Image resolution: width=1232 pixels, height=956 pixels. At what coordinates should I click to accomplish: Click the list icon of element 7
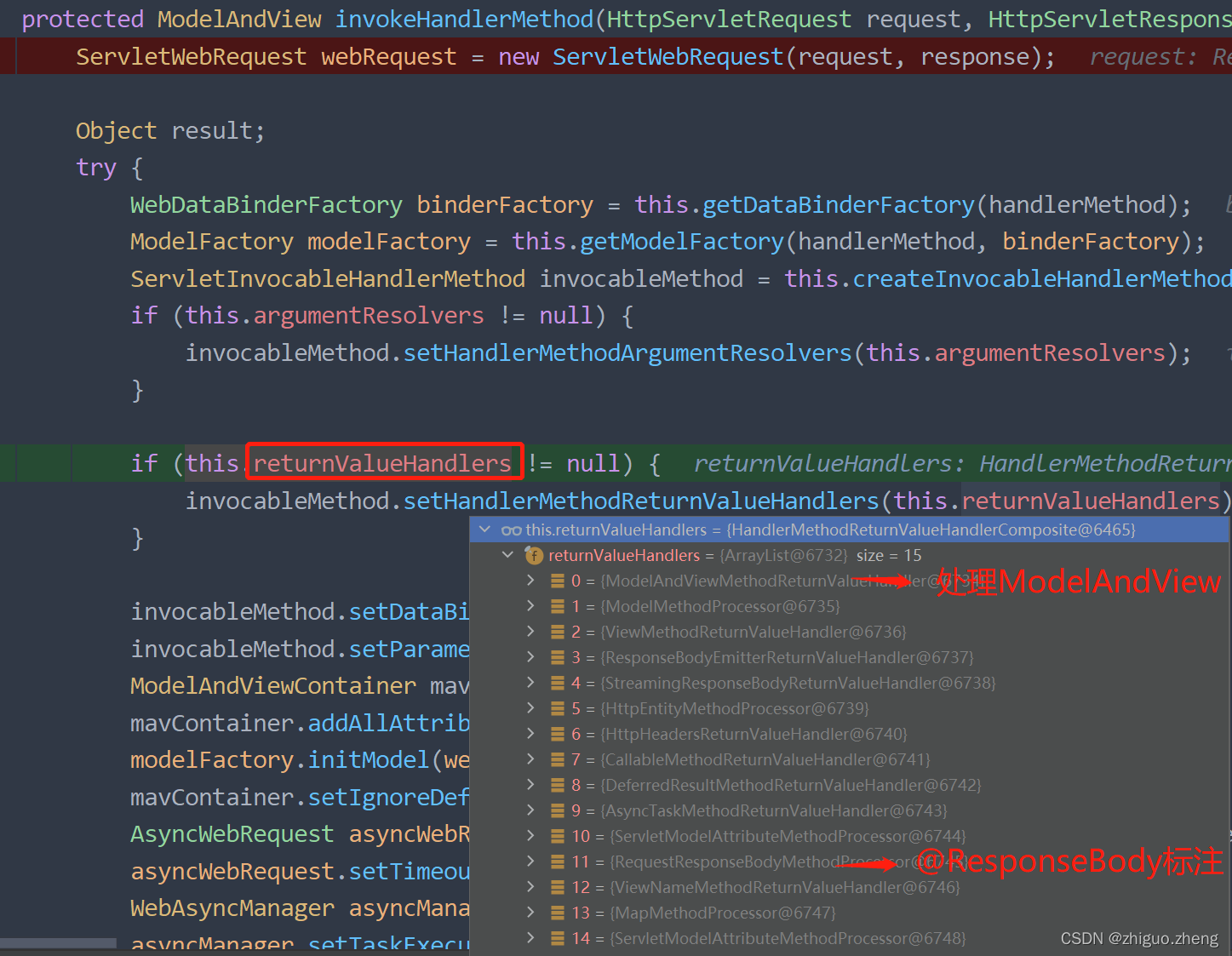coord(558,759)
